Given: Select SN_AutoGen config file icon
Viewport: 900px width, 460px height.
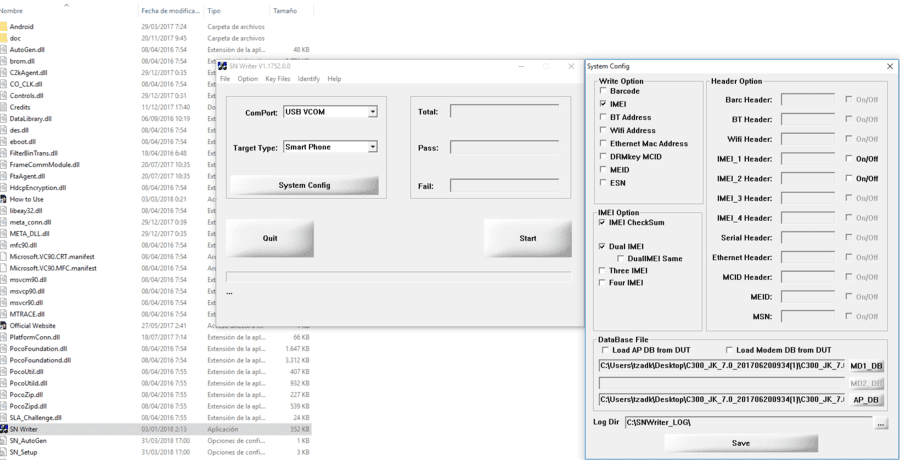Looking at the screenshot, I should [3, 440].
